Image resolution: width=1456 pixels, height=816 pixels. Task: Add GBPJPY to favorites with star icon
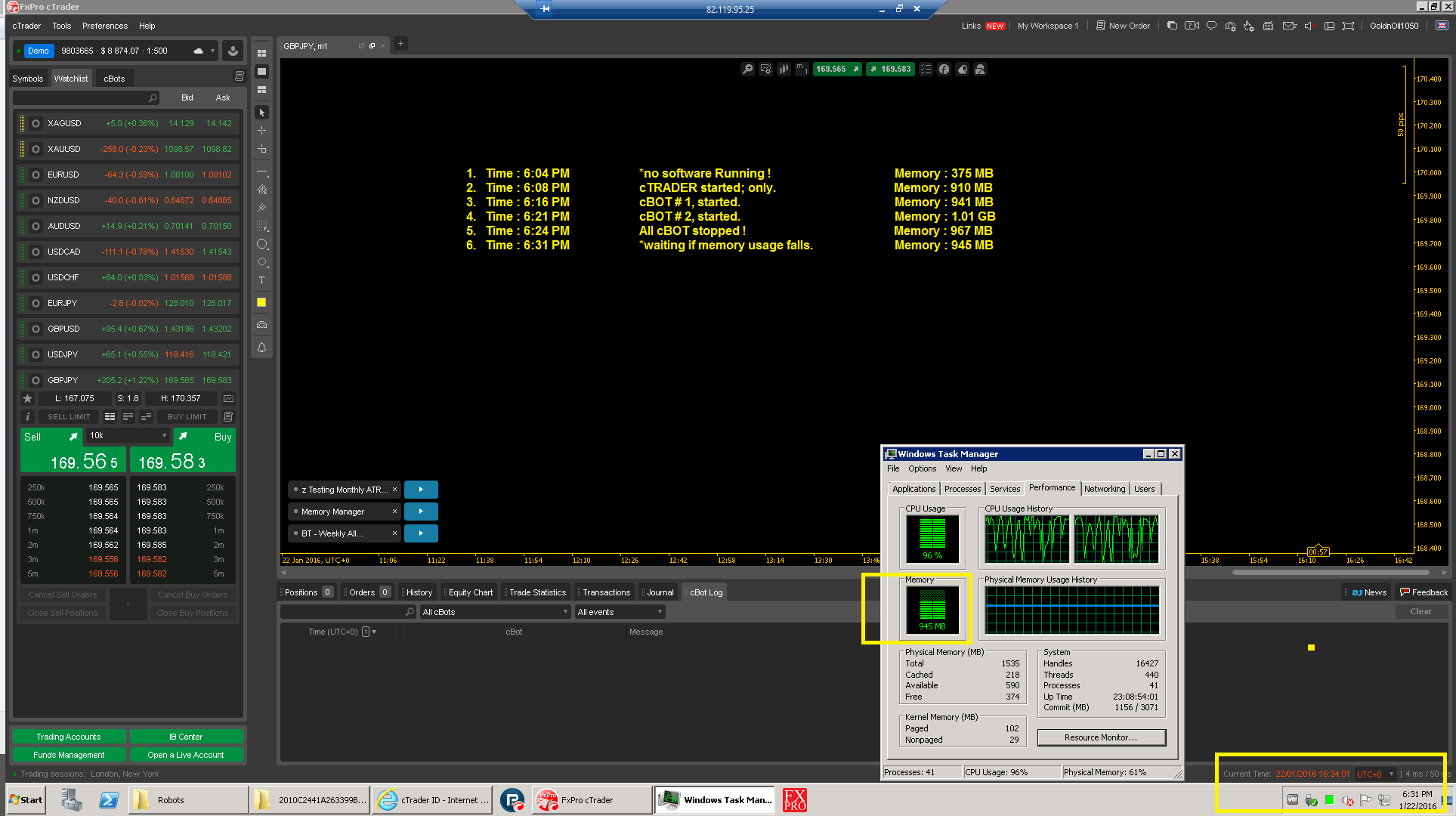[28, 398]
